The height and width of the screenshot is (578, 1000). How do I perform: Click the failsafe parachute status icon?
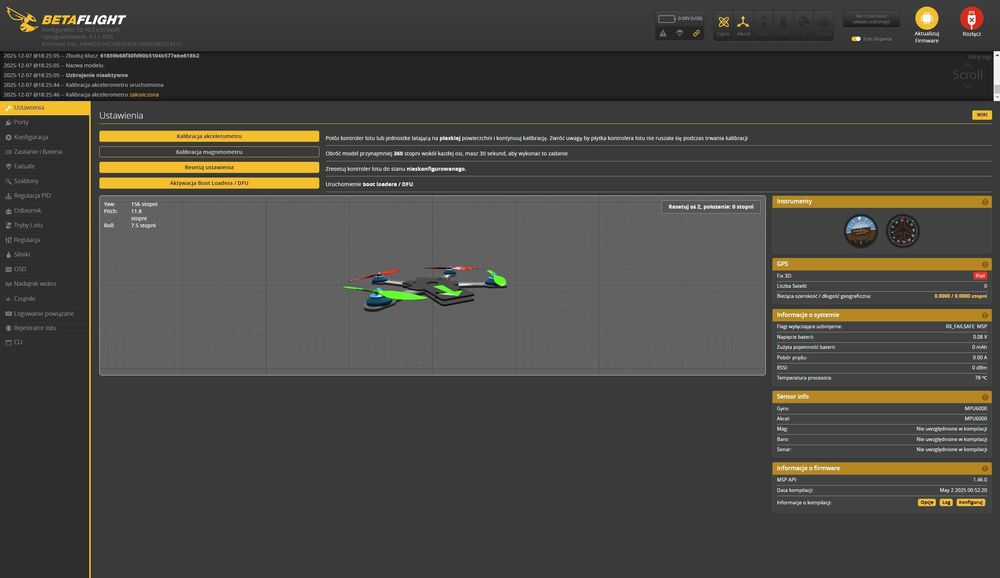coord(680,33)
